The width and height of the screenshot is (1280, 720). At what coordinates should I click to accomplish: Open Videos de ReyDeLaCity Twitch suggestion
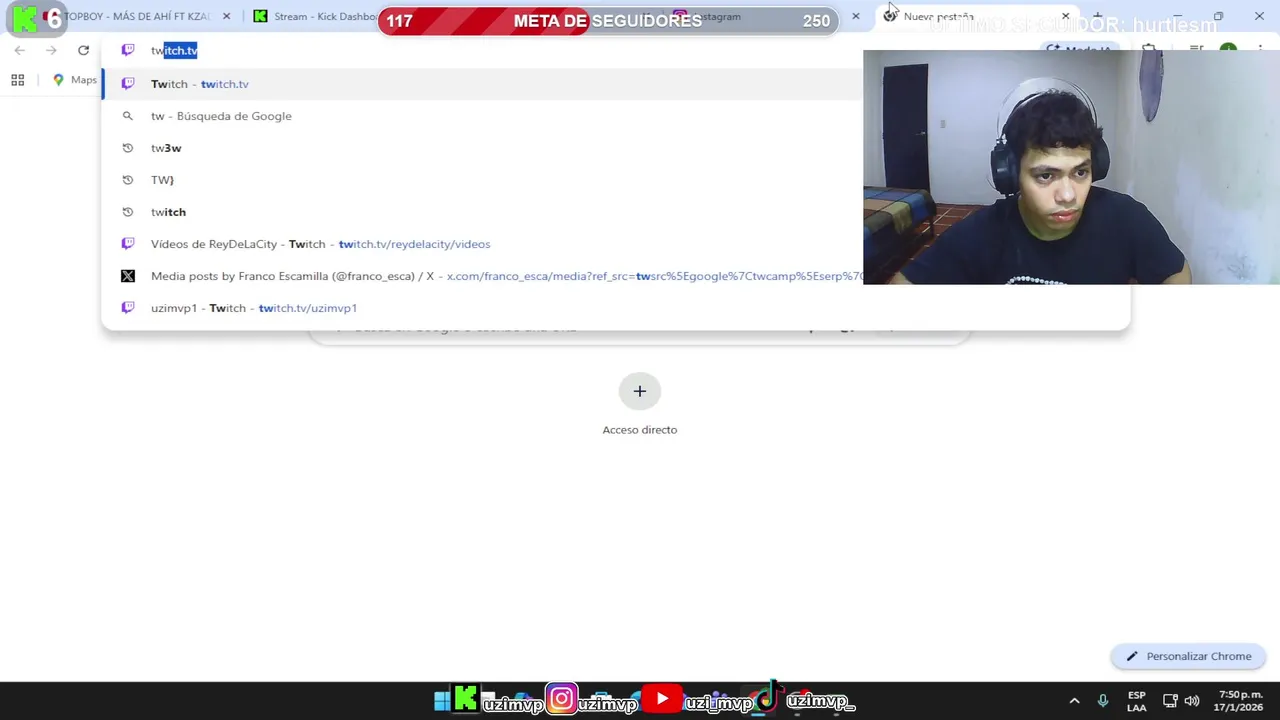point(482,244)
